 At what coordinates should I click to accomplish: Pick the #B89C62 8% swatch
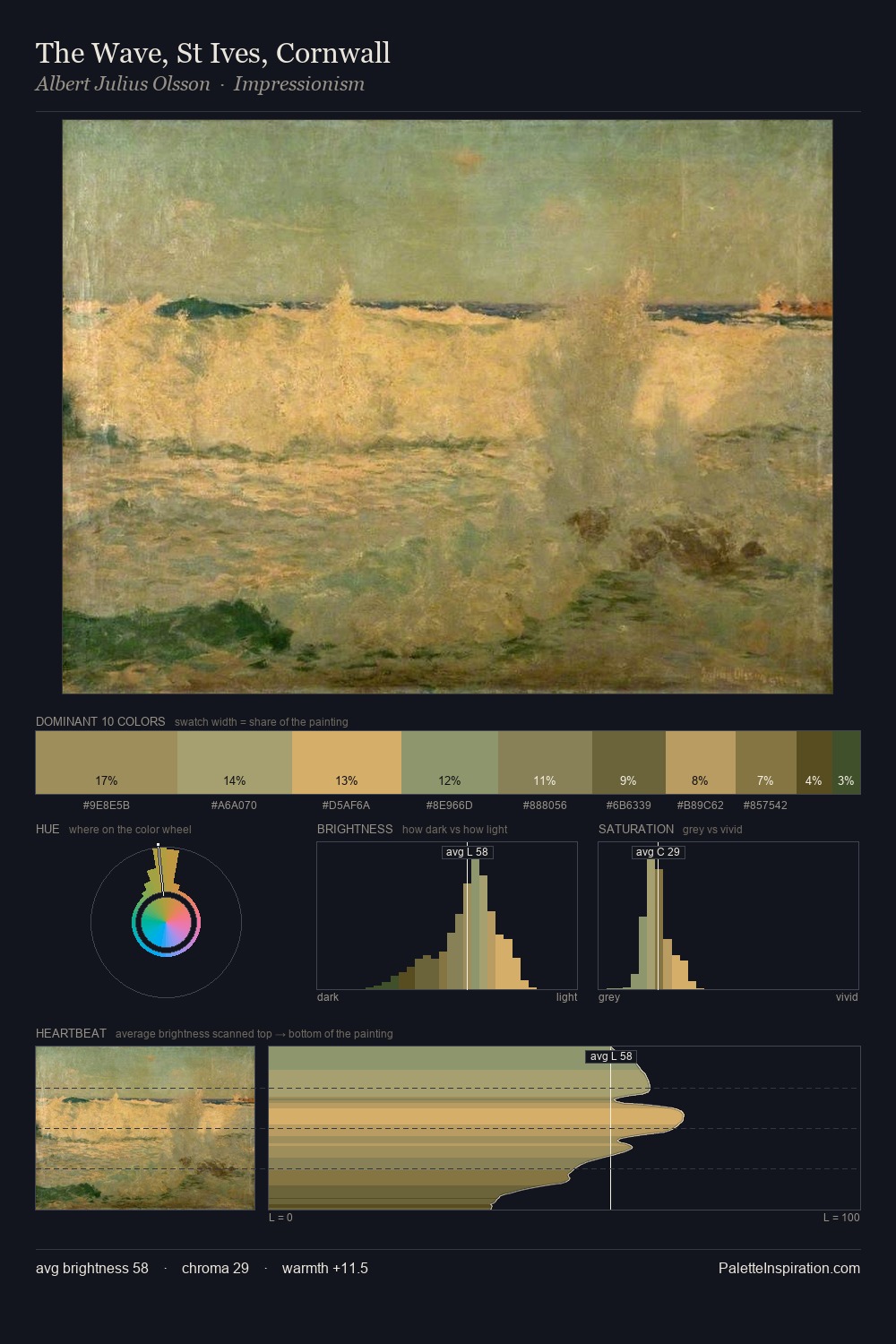pyautogui.click(x=701, y=762)
